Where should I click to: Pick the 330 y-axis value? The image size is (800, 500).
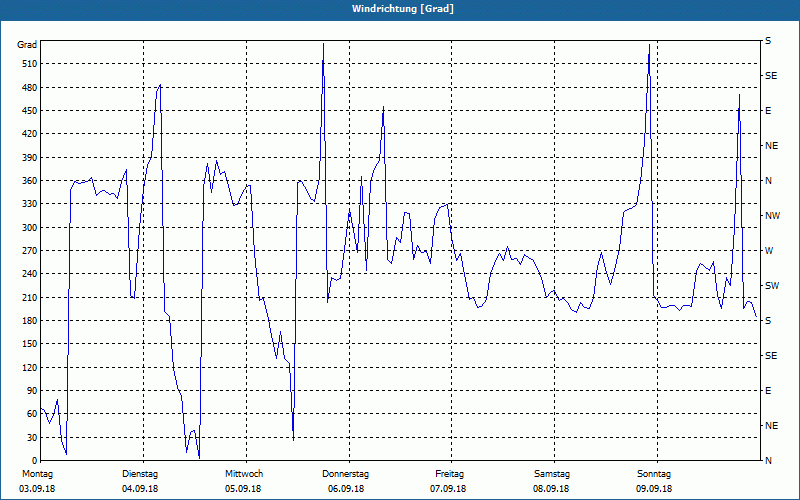click(x=30, y=204)
